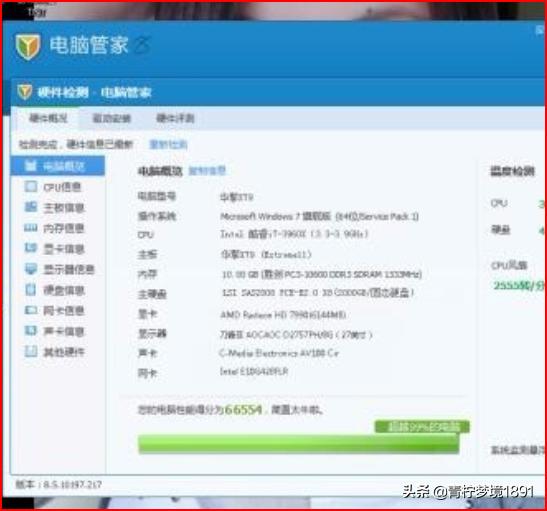547x511 pixels.
Task: Click the green 2555转/分 fan speed reading
Action: tap(519, 286)
